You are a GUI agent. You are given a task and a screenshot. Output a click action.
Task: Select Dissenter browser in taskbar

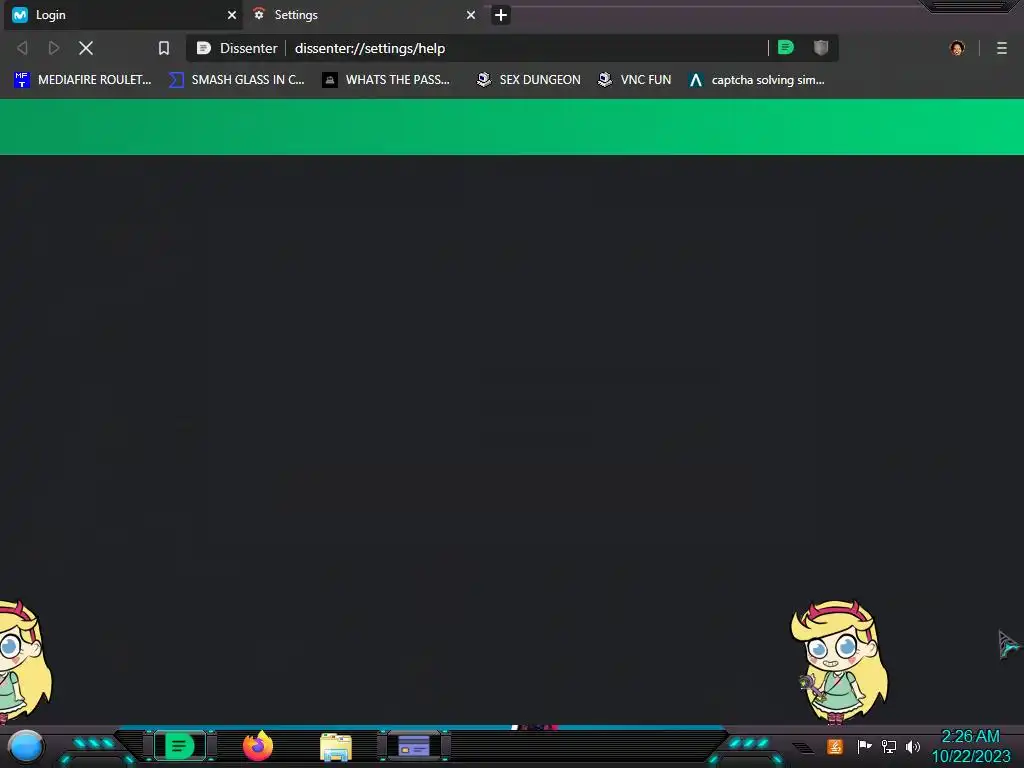(180, 746)
